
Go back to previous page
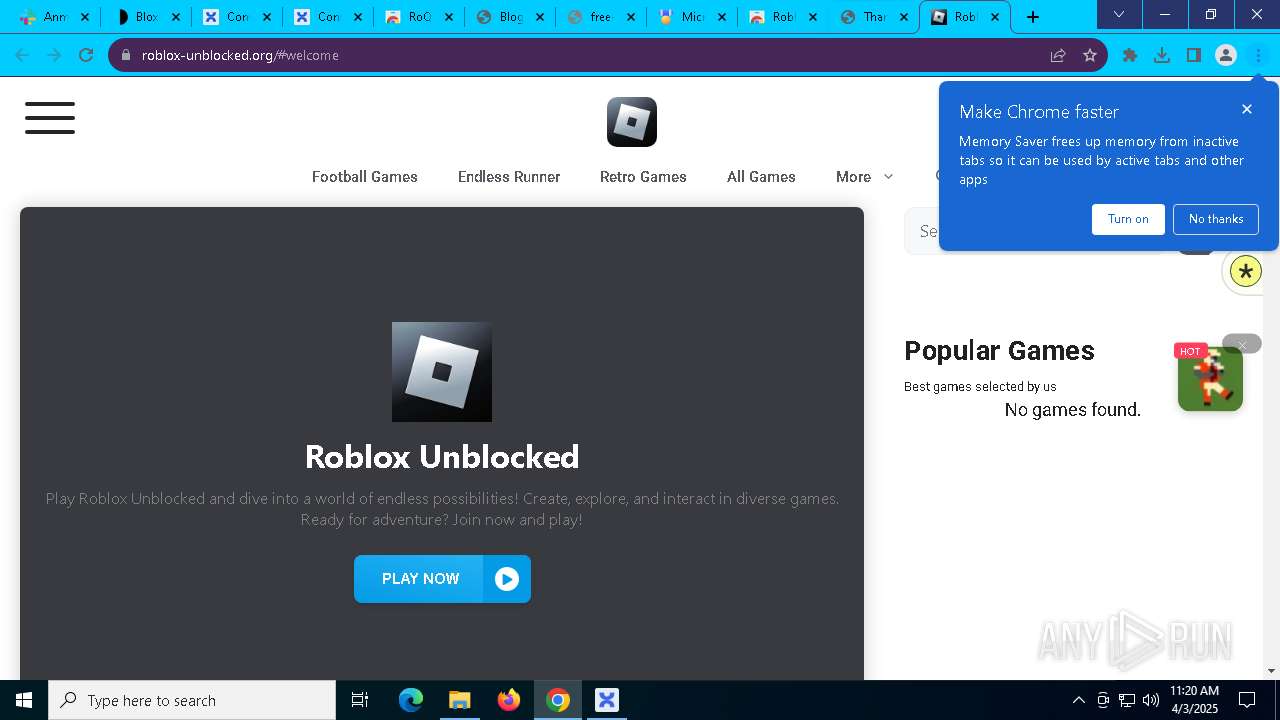(22, 55)
